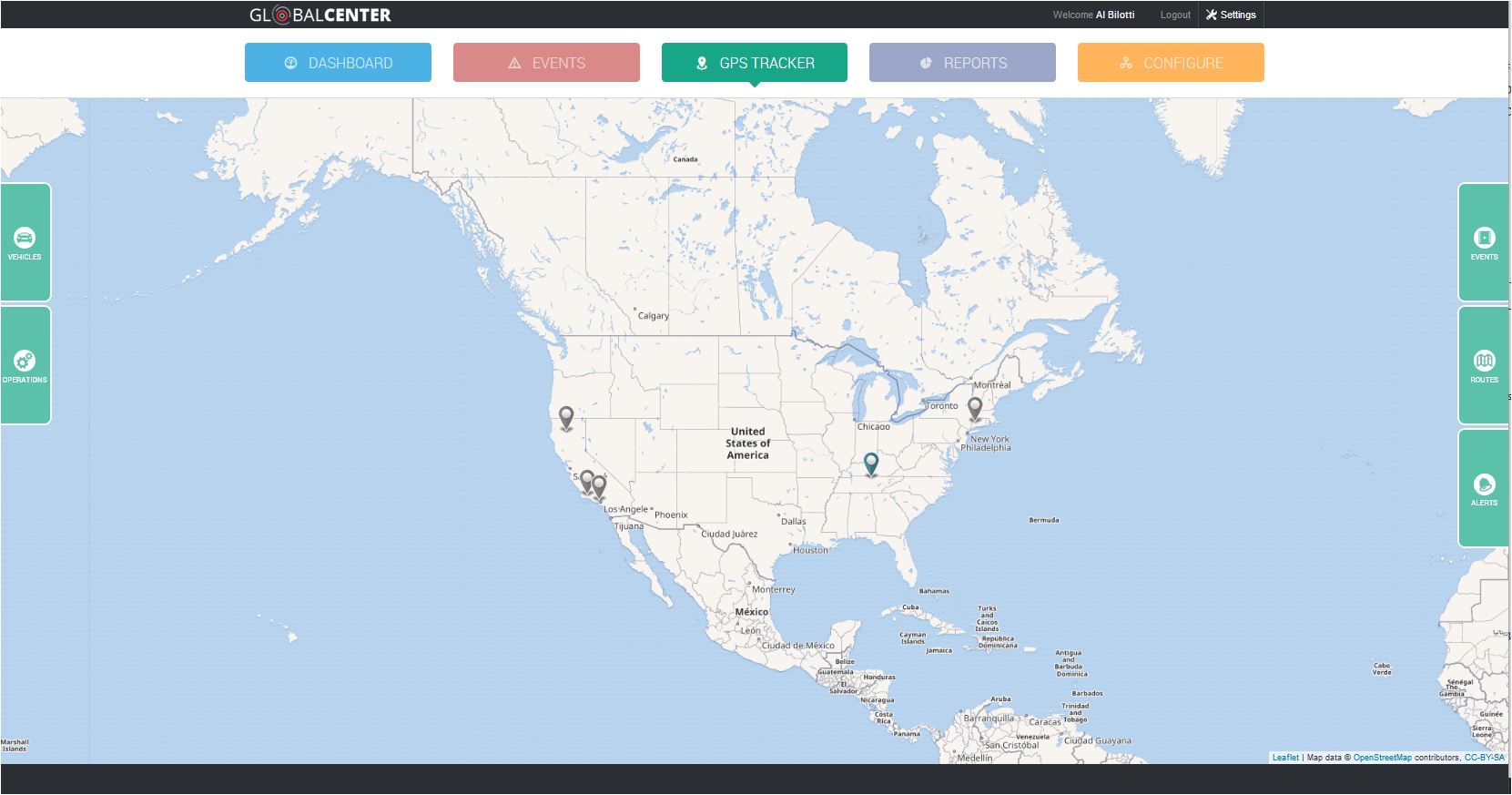The height and width of the screenshot is (795, 1512).
Task: Click the Monterrey label on the map
Action: [773, 589]
